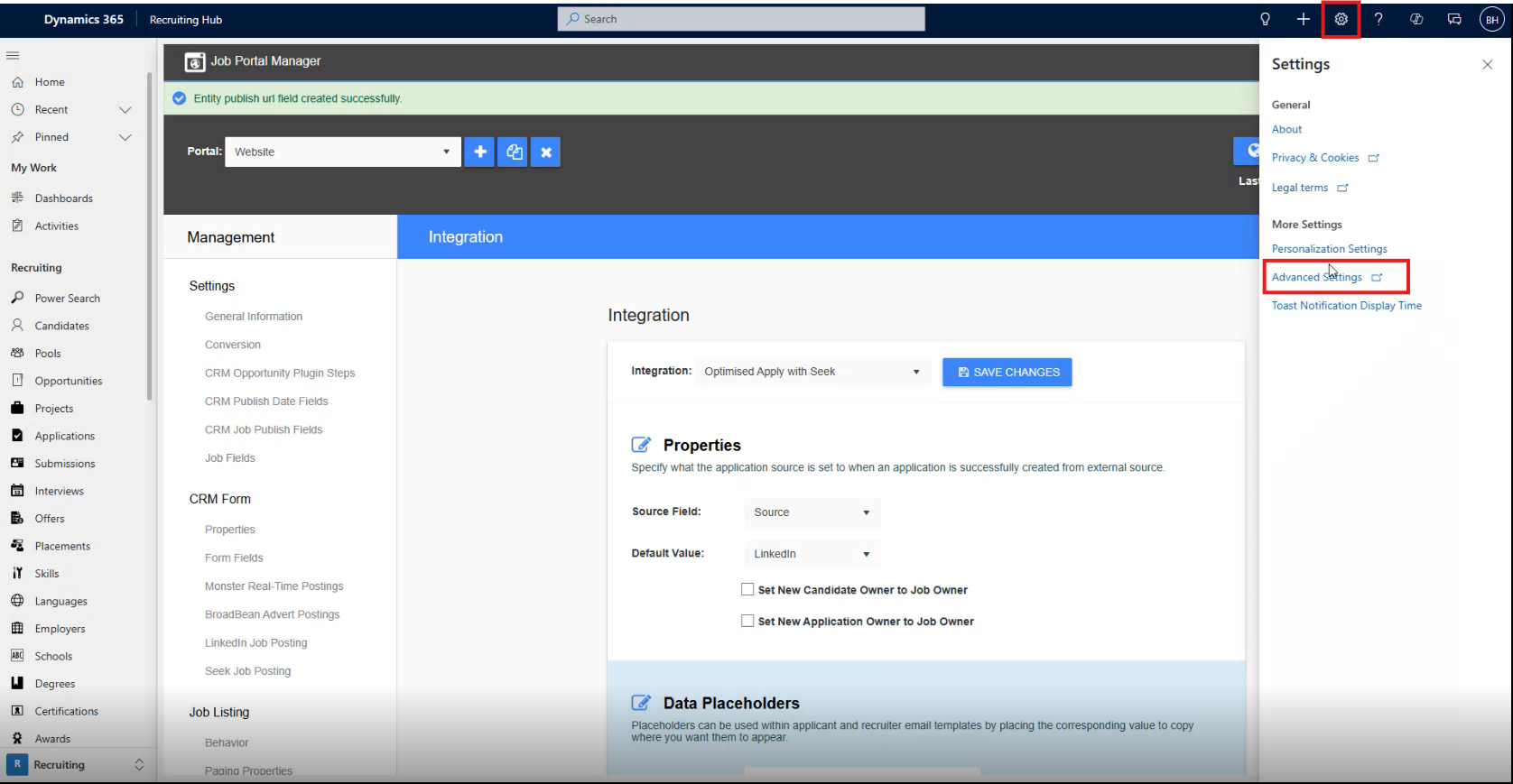This screenshot has height=784, width=1513.
Task: Check Set New Application Owner to Job Owner
Action: [x=747, y=621]
